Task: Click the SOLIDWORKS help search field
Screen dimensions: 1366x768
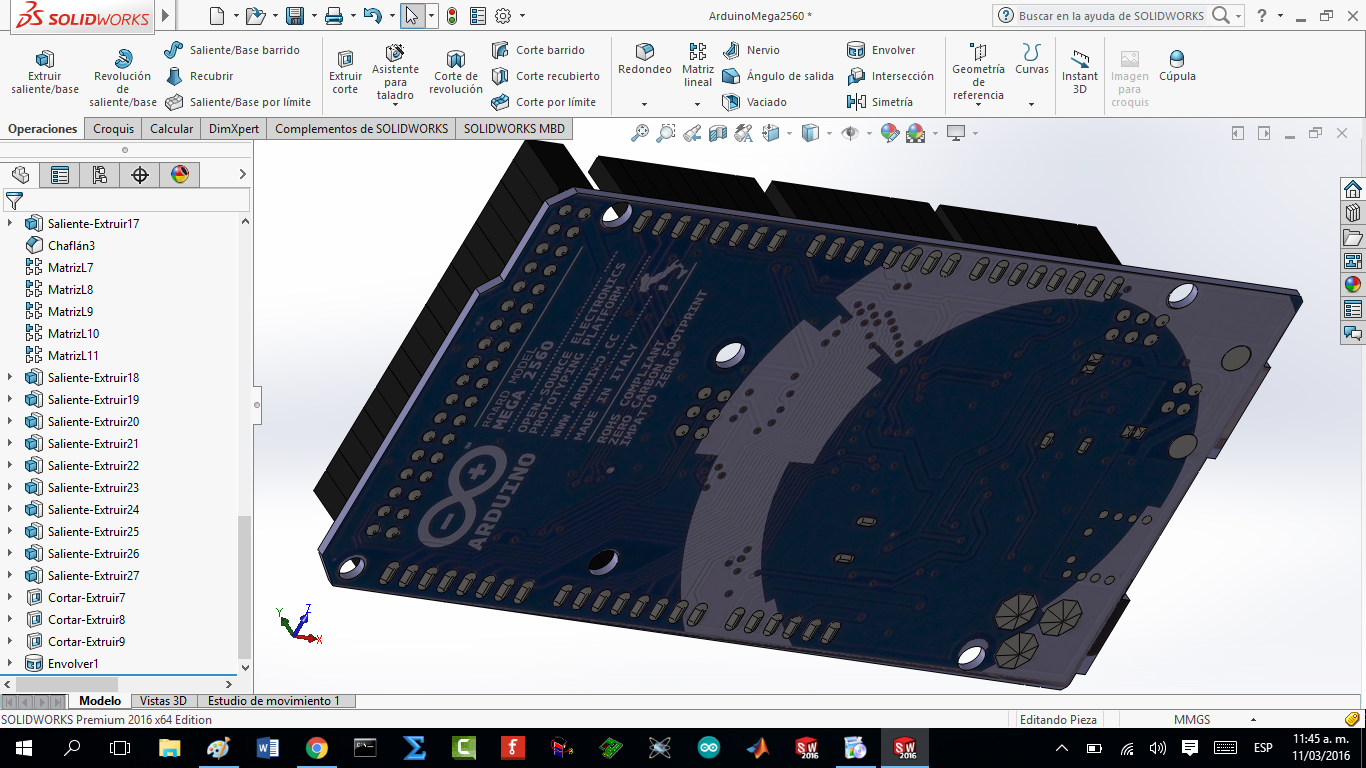Action: 1111,16
